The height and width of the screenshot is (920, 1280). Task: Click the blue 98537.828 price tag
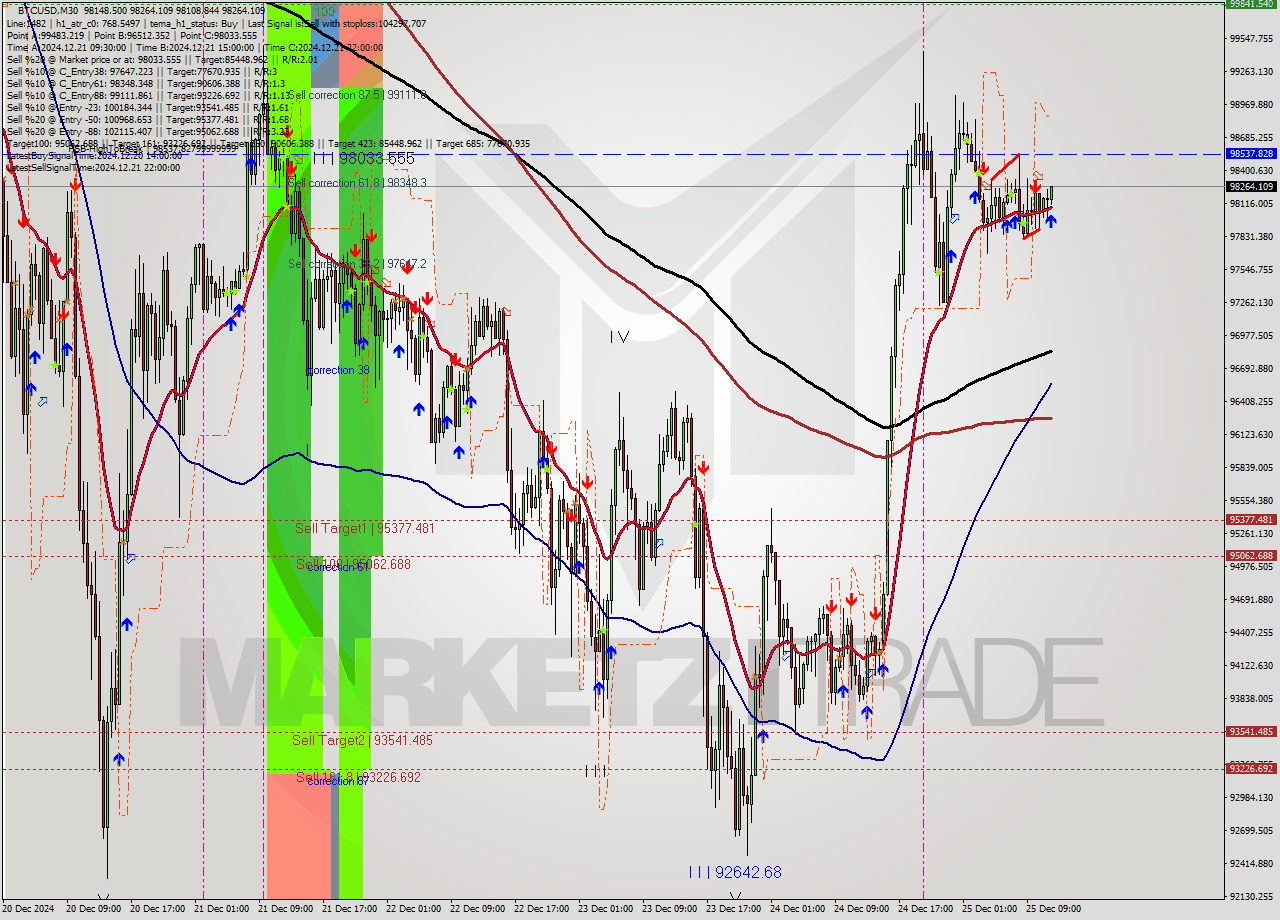click(1251, 154)
